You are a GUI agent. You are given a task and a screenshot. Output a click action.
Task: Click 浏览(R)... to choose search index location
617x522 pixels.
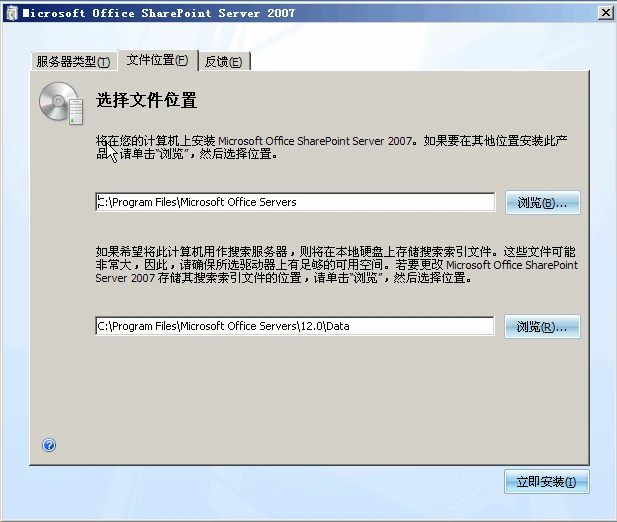tap(542, 326)
